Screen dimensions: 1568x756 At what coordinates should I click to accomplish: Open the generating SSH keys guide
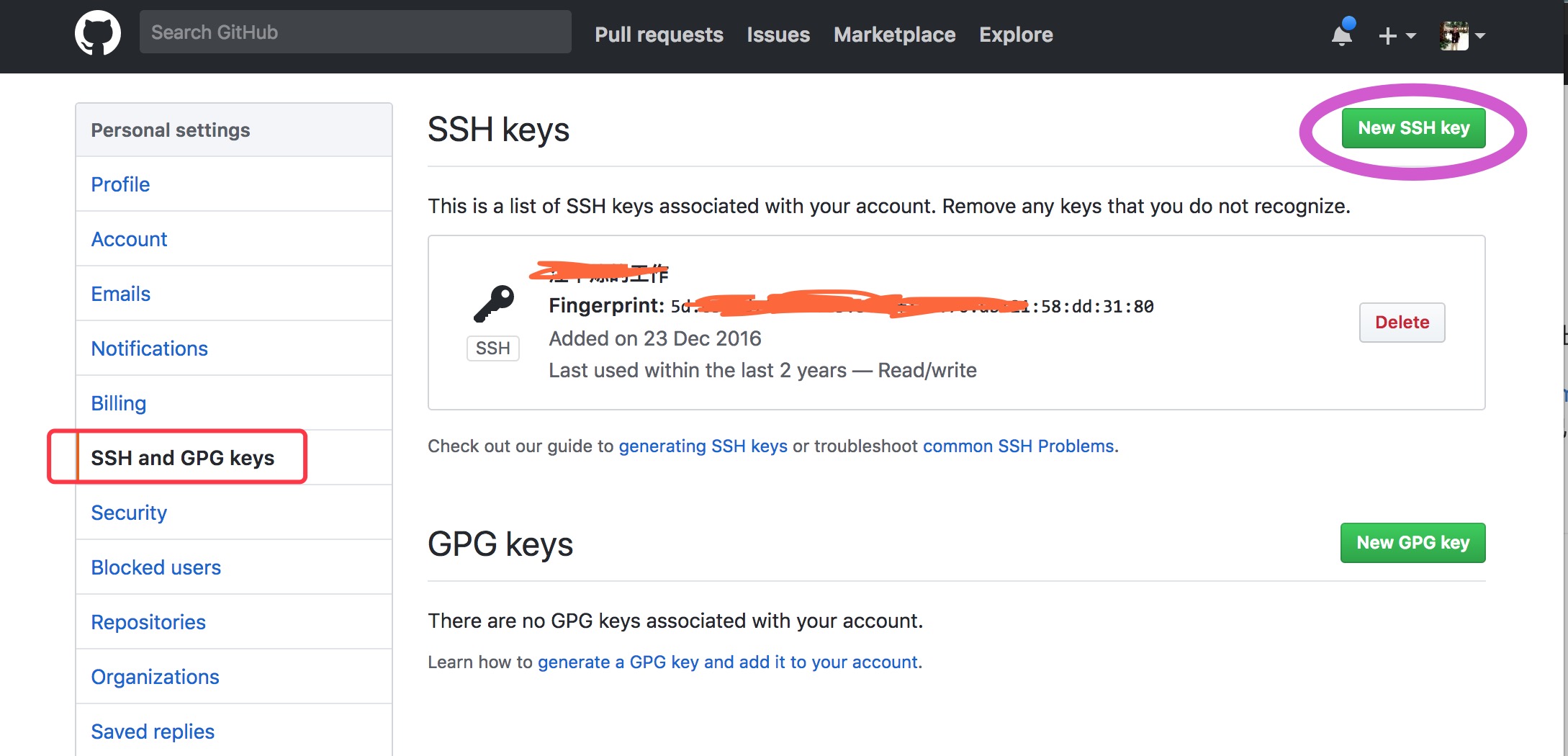click(703, 446)
